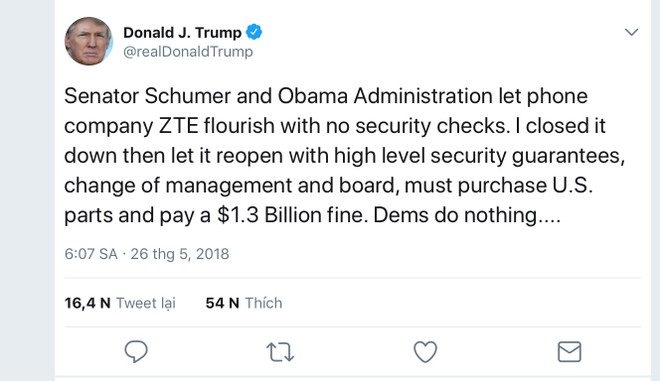
Task: Open tweet options chevron menu
Action: 631,32
